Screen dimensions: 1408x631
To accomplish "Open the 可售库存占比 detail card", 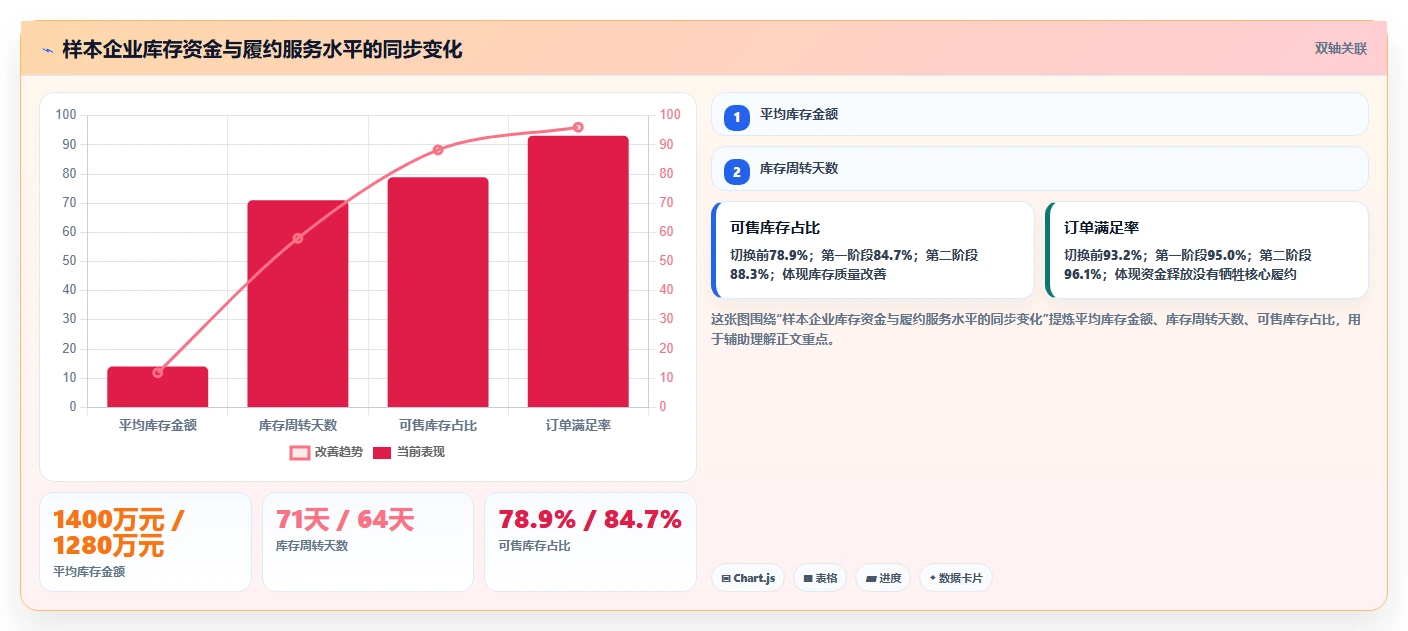I will [873, 250].
